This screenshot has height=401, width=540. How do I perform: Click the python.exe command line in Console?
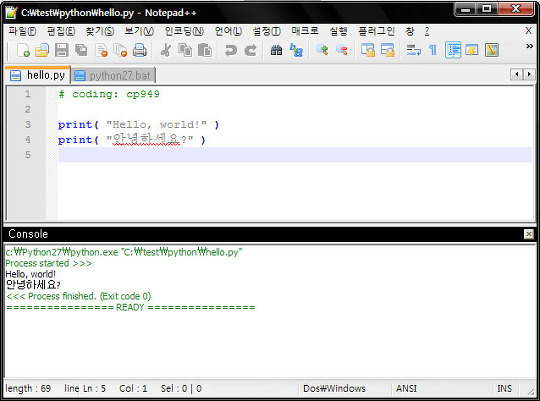124,252
